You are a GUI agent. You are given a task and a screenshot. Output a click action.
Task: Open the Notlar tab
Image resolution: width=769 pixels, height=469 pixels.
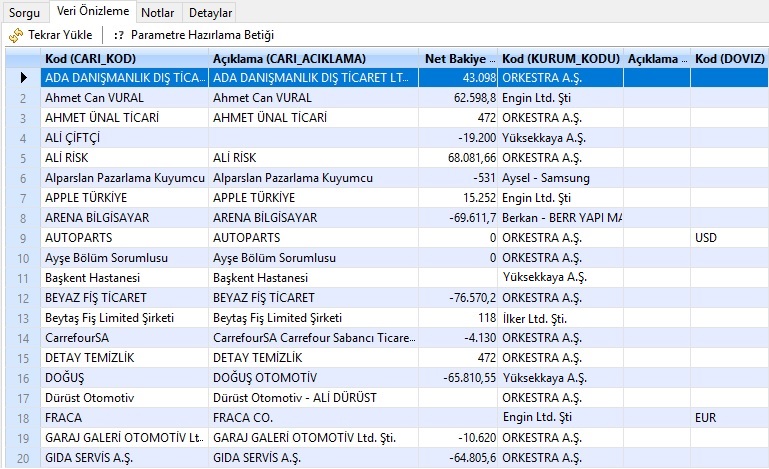pyautogui.click(x=158, y=13)
